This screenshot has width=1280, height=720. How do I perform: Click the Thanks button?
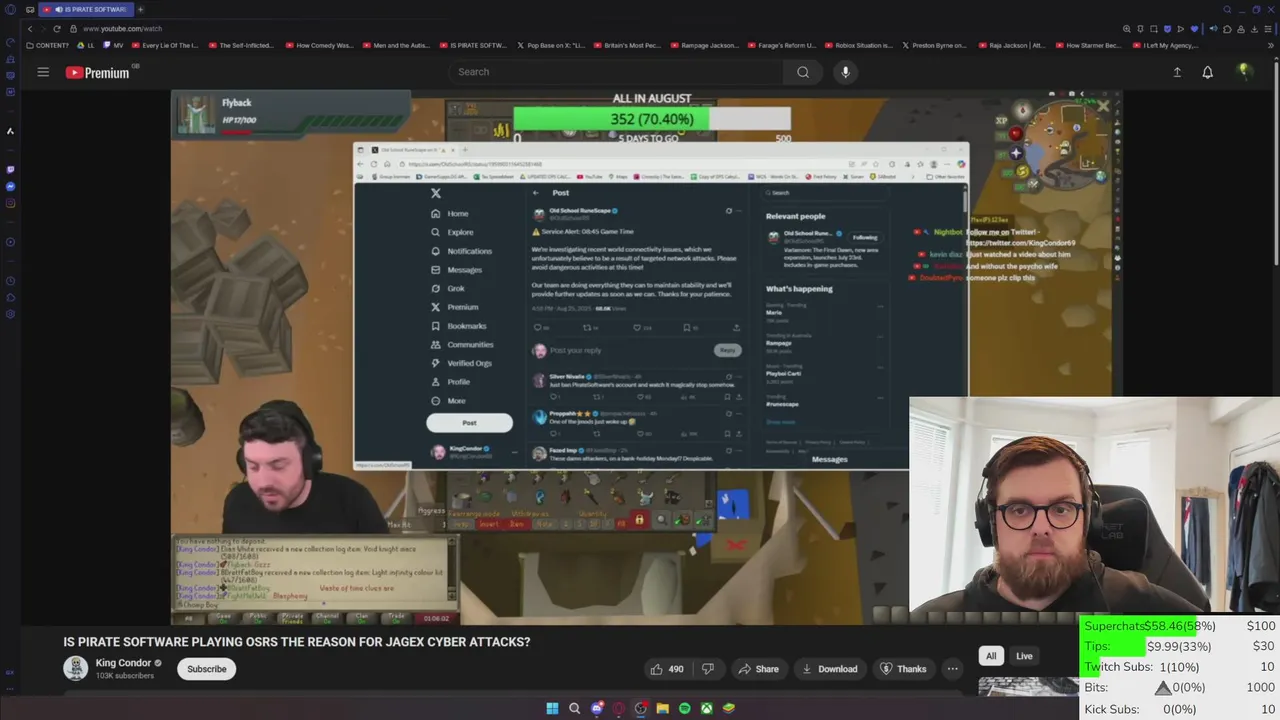pyautogui.click(x=903, y=669)
